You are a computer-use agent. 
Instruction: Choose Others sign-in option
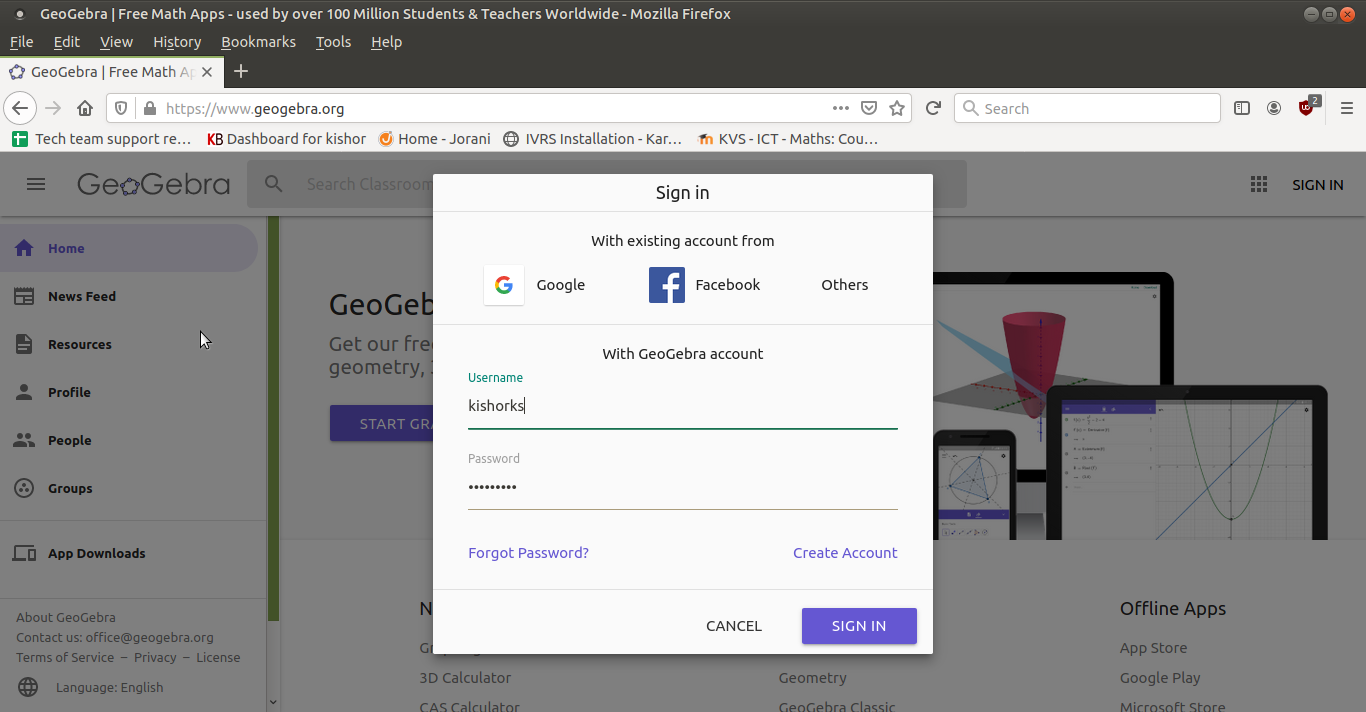pos(845,285)
